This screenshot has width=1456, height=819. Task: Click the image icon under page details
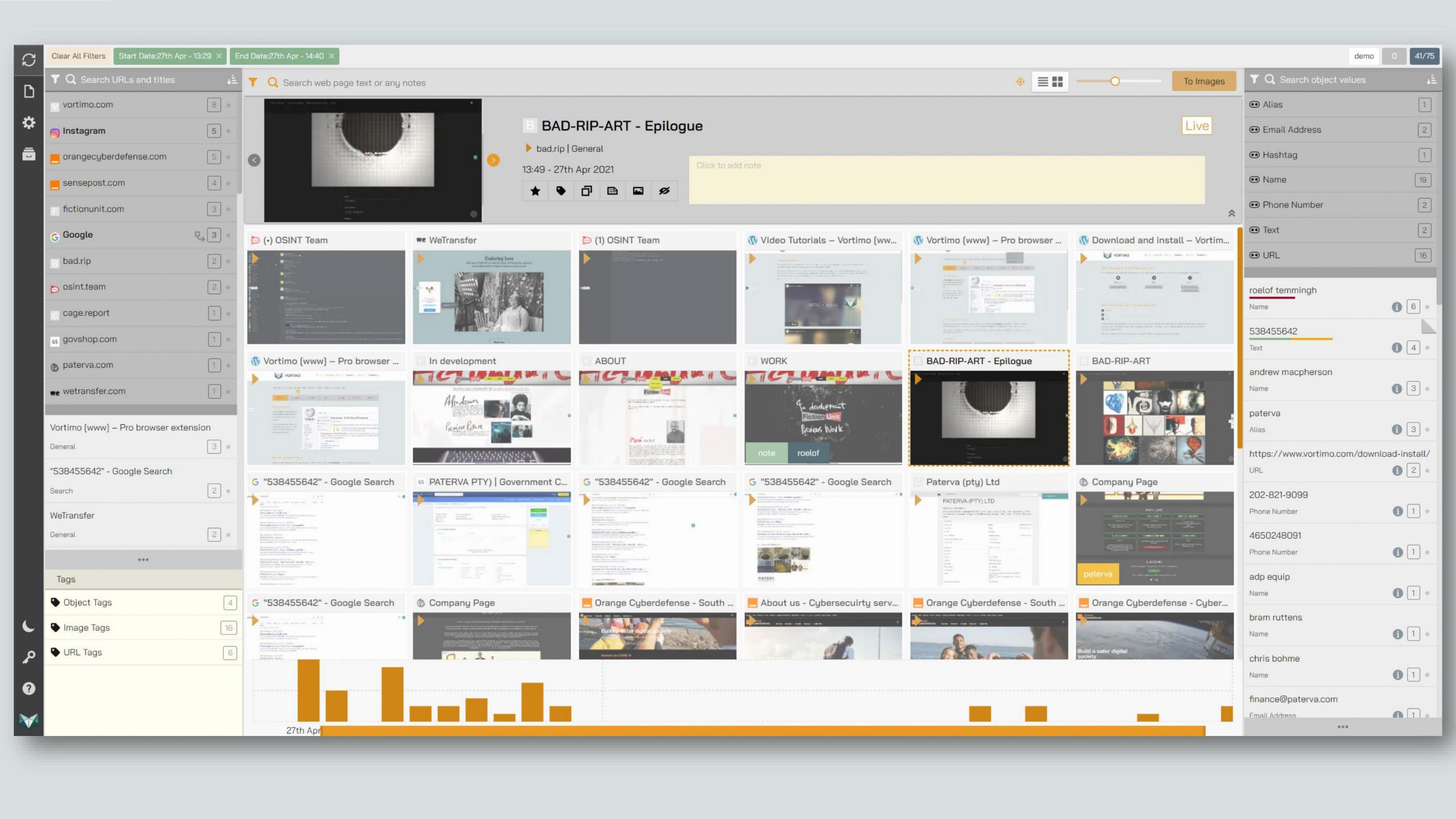638,191
